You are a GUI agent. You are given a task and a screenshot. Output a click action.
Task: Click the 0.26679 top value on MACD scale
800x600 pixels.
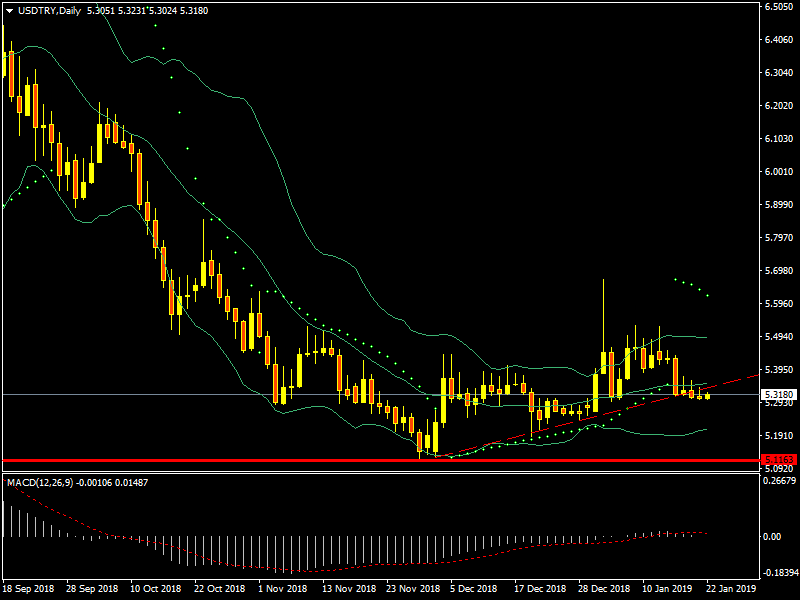[x=778, y=480]
